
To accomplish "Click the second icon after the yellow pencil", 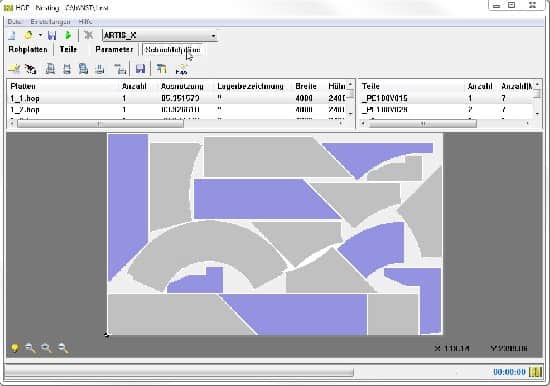I will [31, 69].
